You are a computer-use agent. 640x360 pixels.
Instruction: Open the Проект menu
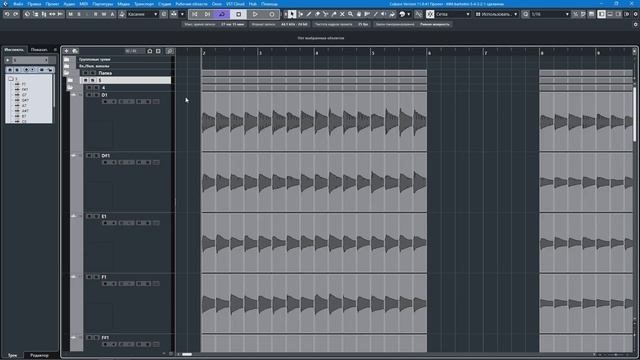point(52,4)
